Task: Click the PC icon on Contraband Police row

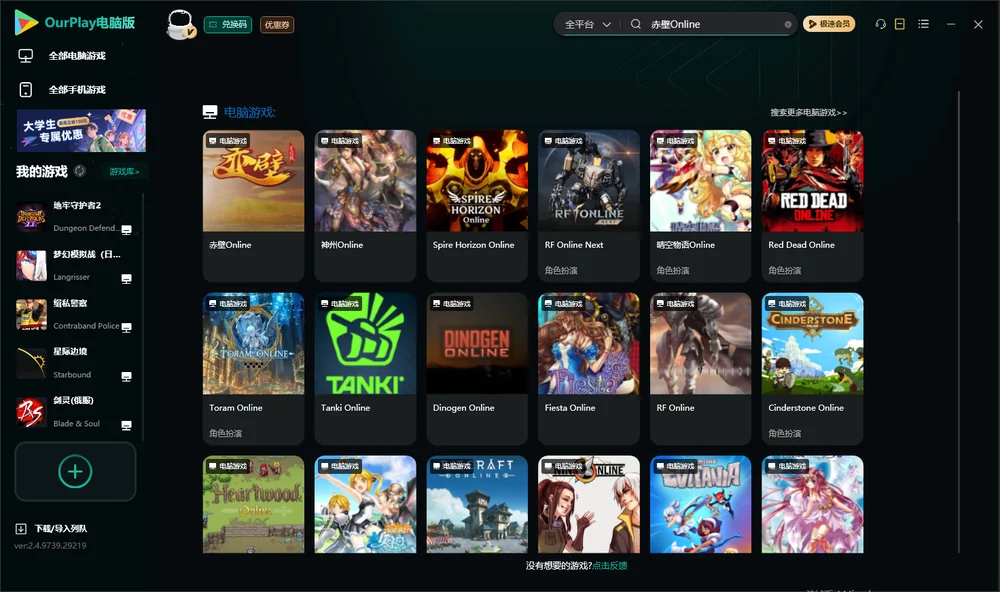Action: [x=126, y=327]
